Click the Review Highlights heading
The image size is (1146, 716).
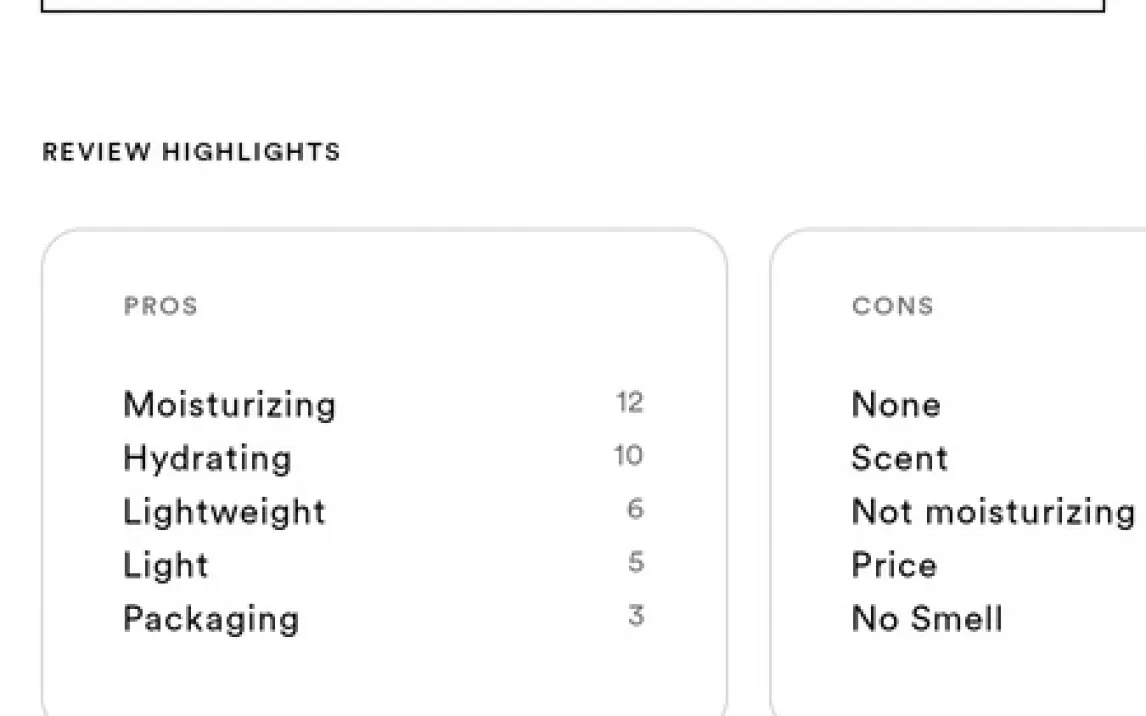point(191,152)
